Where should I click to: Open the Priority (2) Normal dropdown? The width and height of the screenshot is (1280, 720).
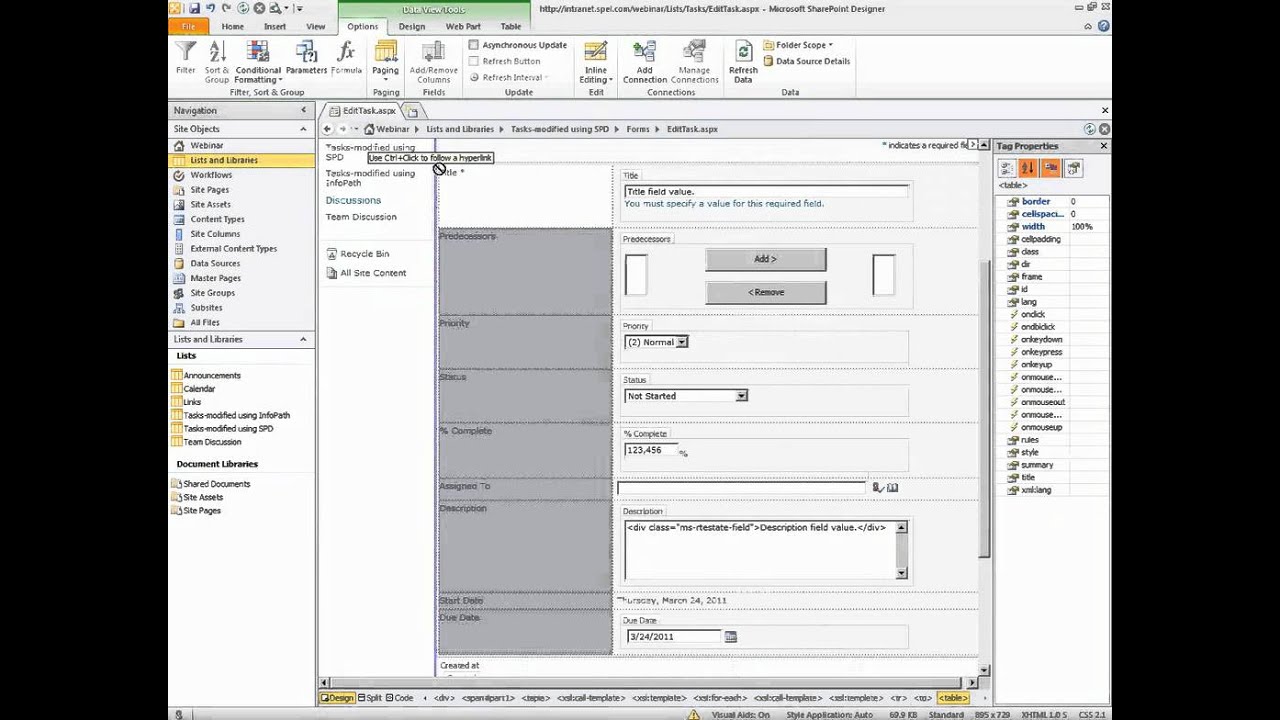pyautogui.click(x=681, y=342)
